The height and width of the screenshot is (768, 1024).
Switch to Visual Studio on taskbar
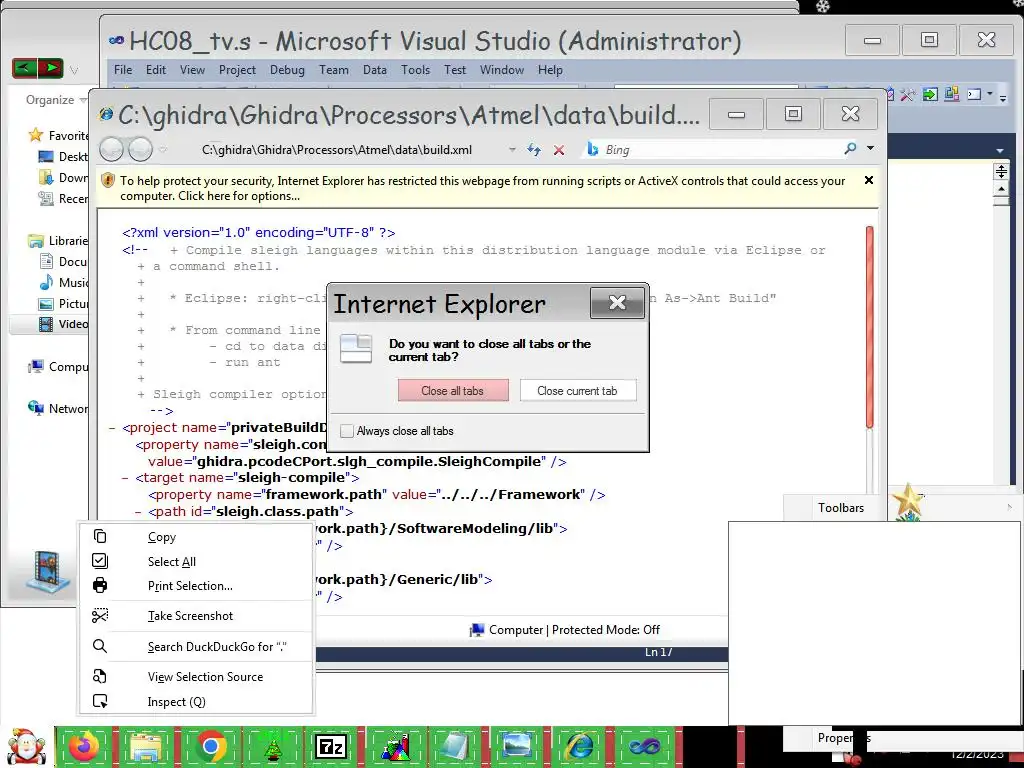click(x=644, y=746)
